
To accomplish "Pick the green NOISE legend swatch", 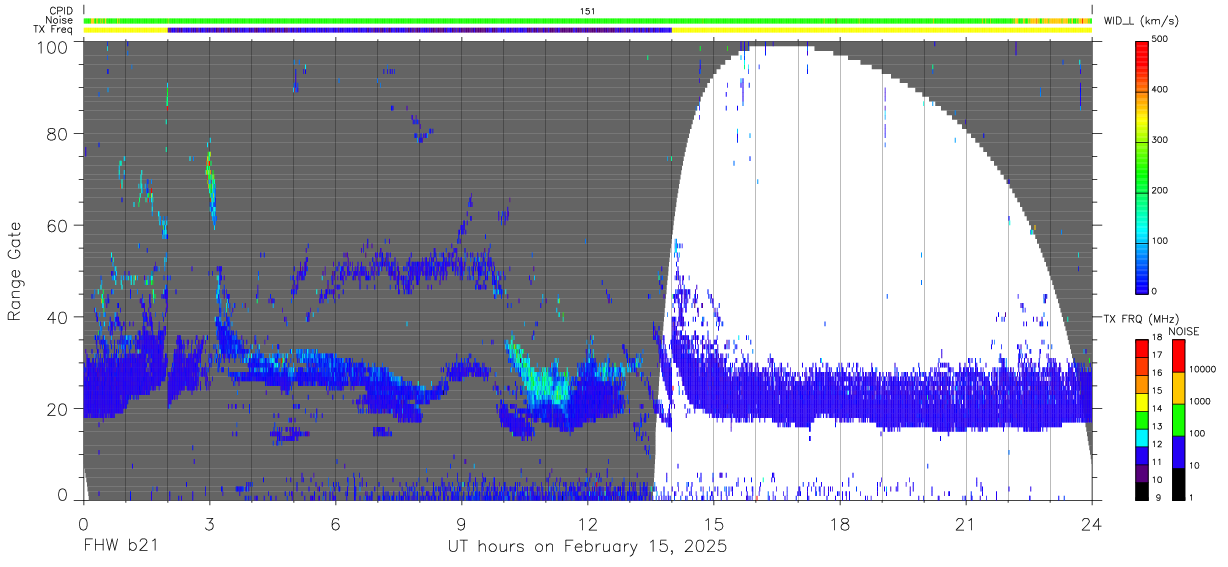I will 1177,420.
